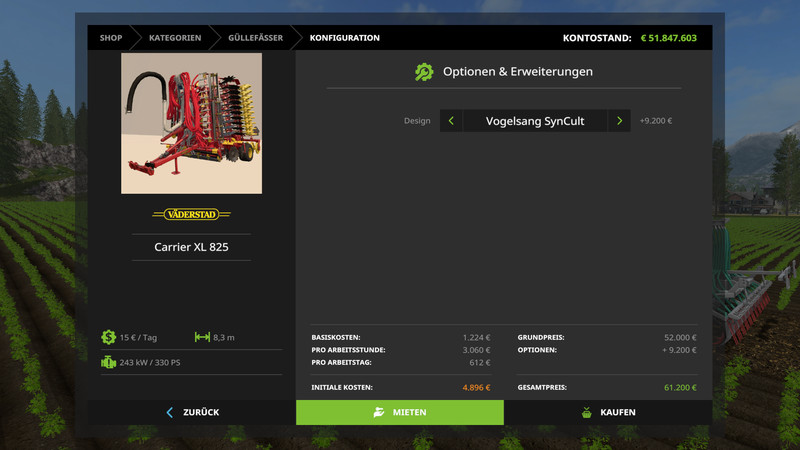Viewport: 800px width, 450px height.
Task: Switch to next Design with right arrow
Action: (619, 121)
